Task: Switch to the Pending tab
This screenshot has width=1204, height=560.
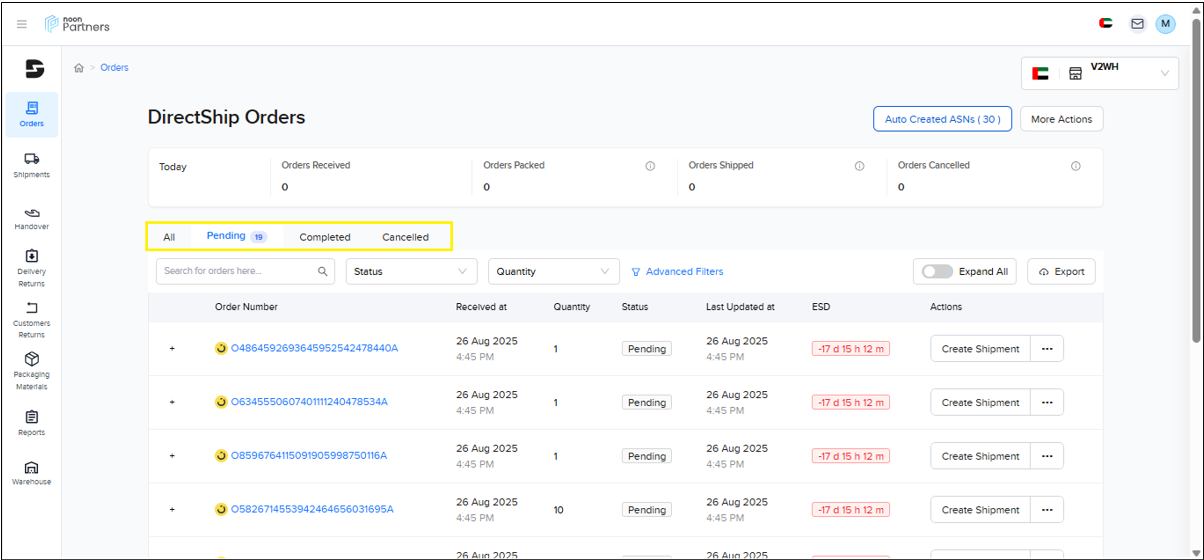Action: click(236, 236)
